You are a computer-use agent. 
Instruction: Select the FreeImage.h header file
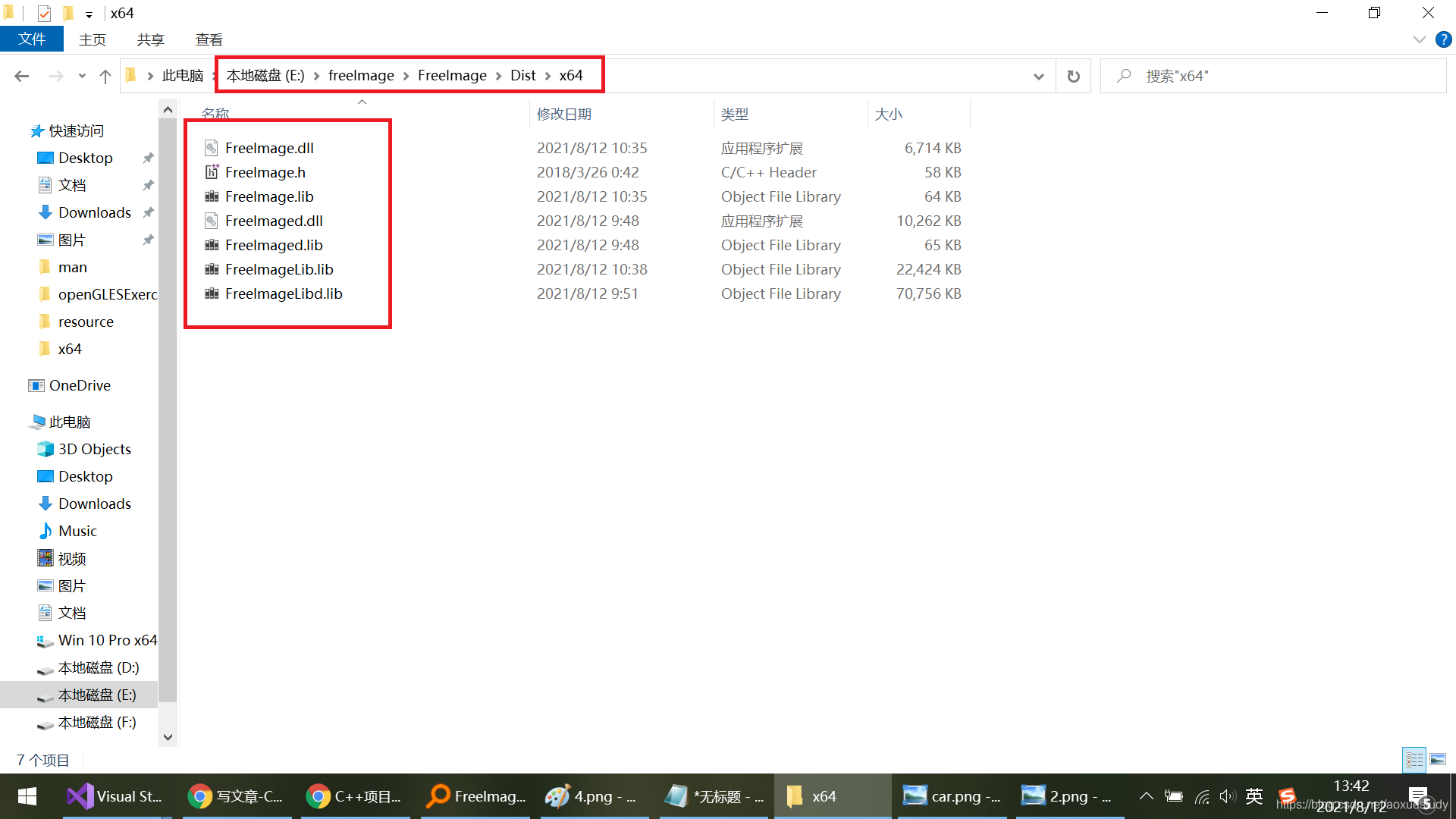(x=265, y=172)
